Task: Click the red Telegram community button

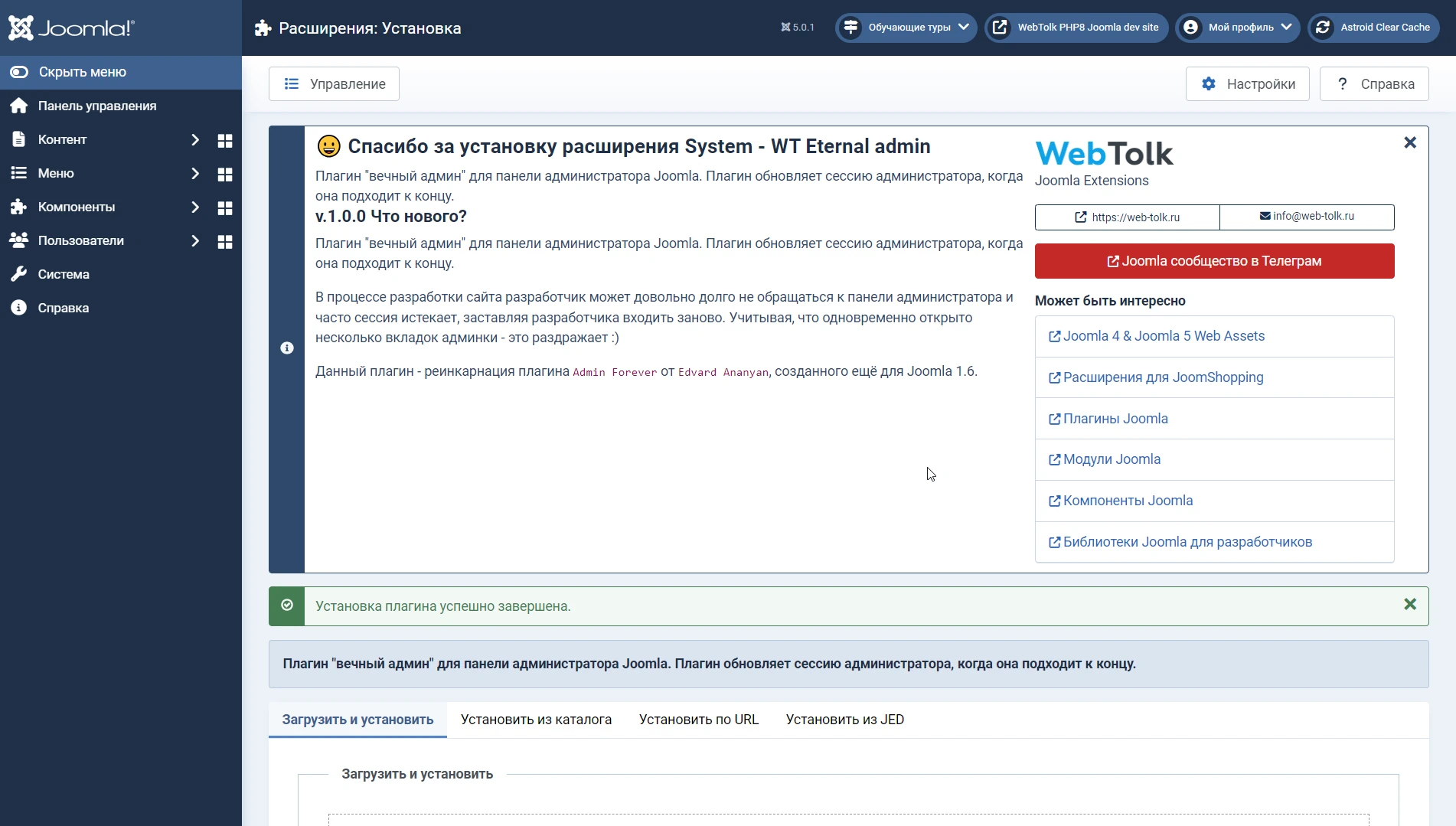Action: point(1214,261)
